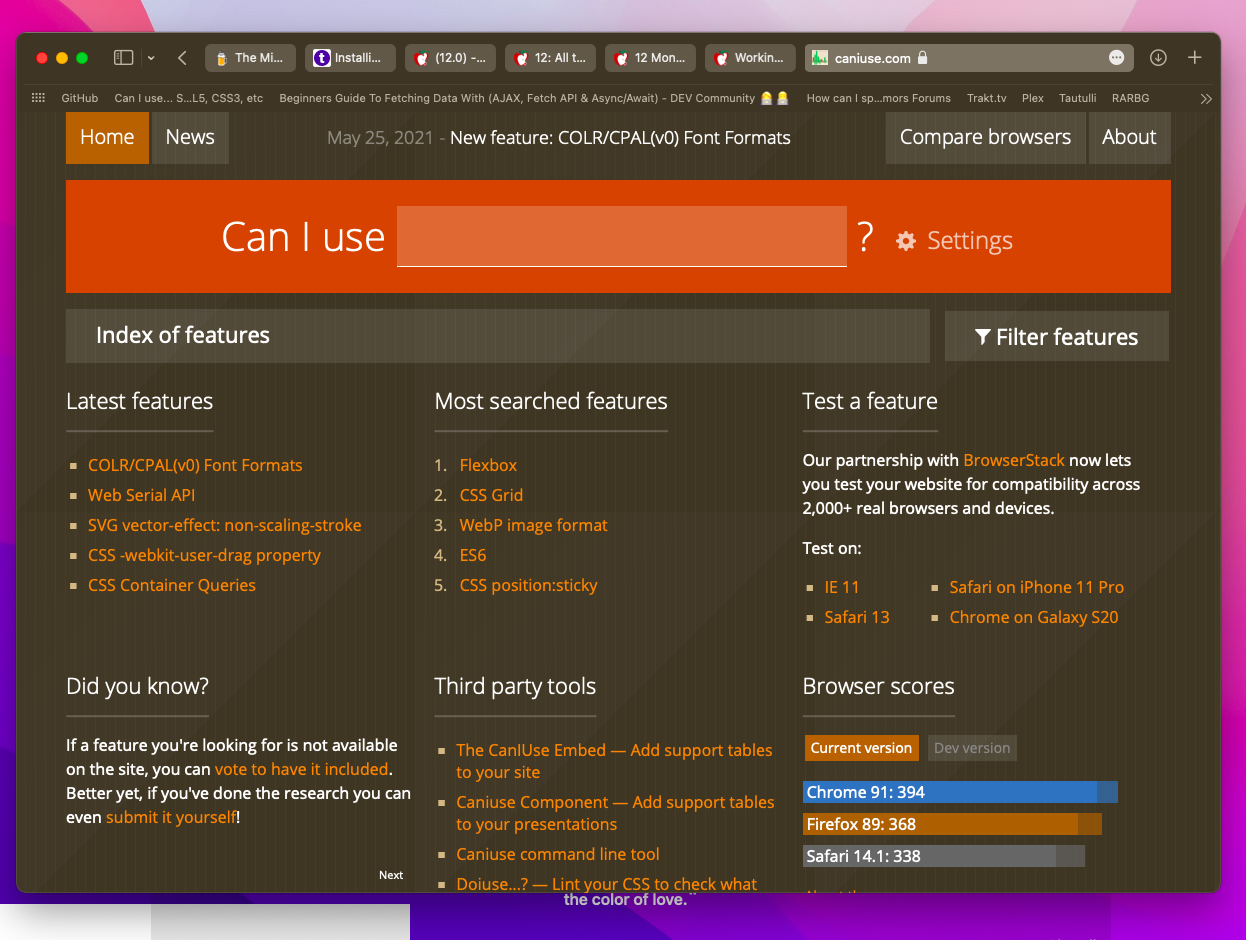The width and height of the screenshot is (1246, 940).
Task: Open the favorites grid icon in bookmarks bar
Action: (38, 98)
